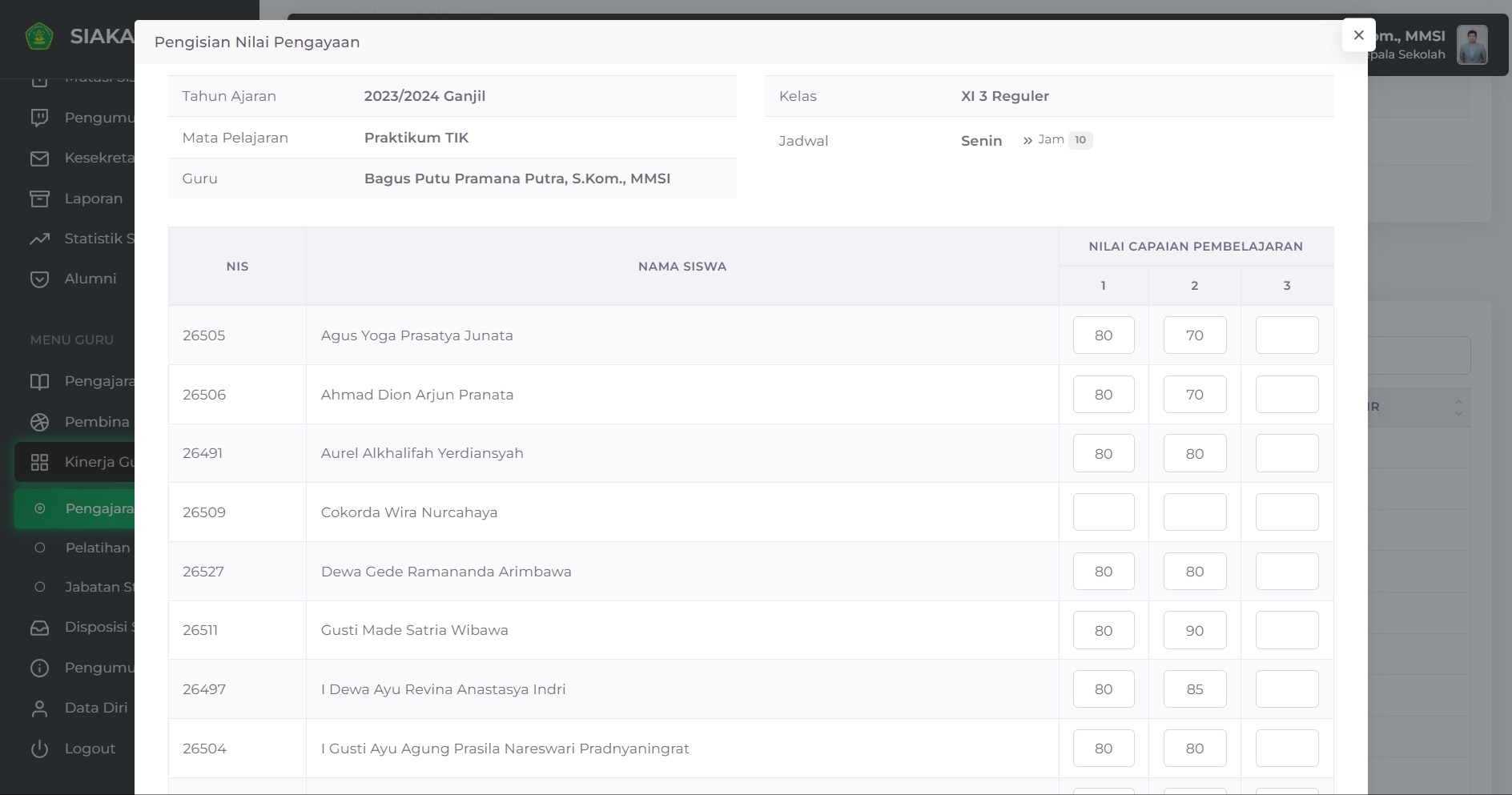1512x795 pixels.
Task: Click value 1 field for Ahmad Dion Arjun Pranata
Action: [1104, 395]
